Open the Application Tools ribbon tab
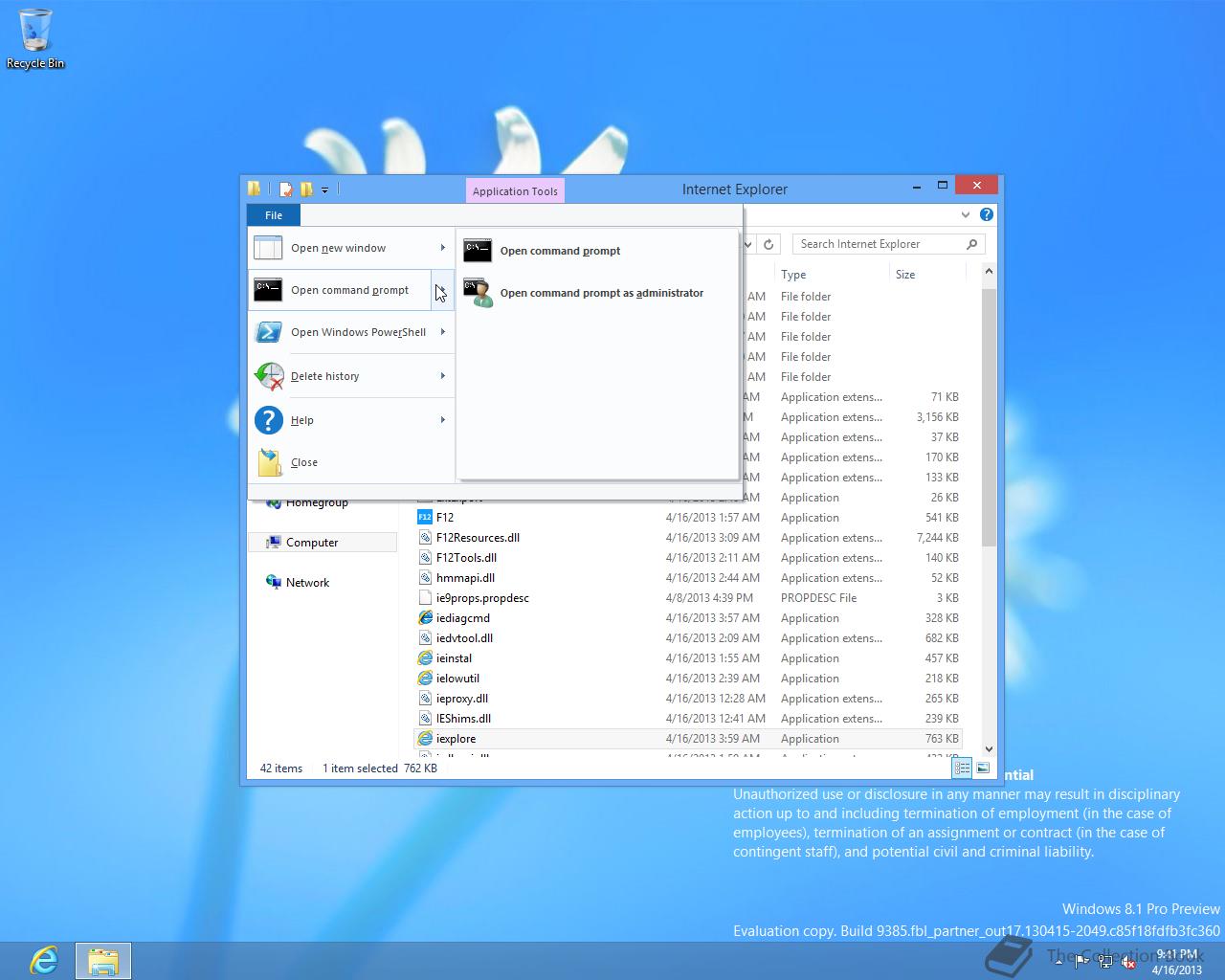Screen dimensions: 1225x980 (x=515, y=190)
